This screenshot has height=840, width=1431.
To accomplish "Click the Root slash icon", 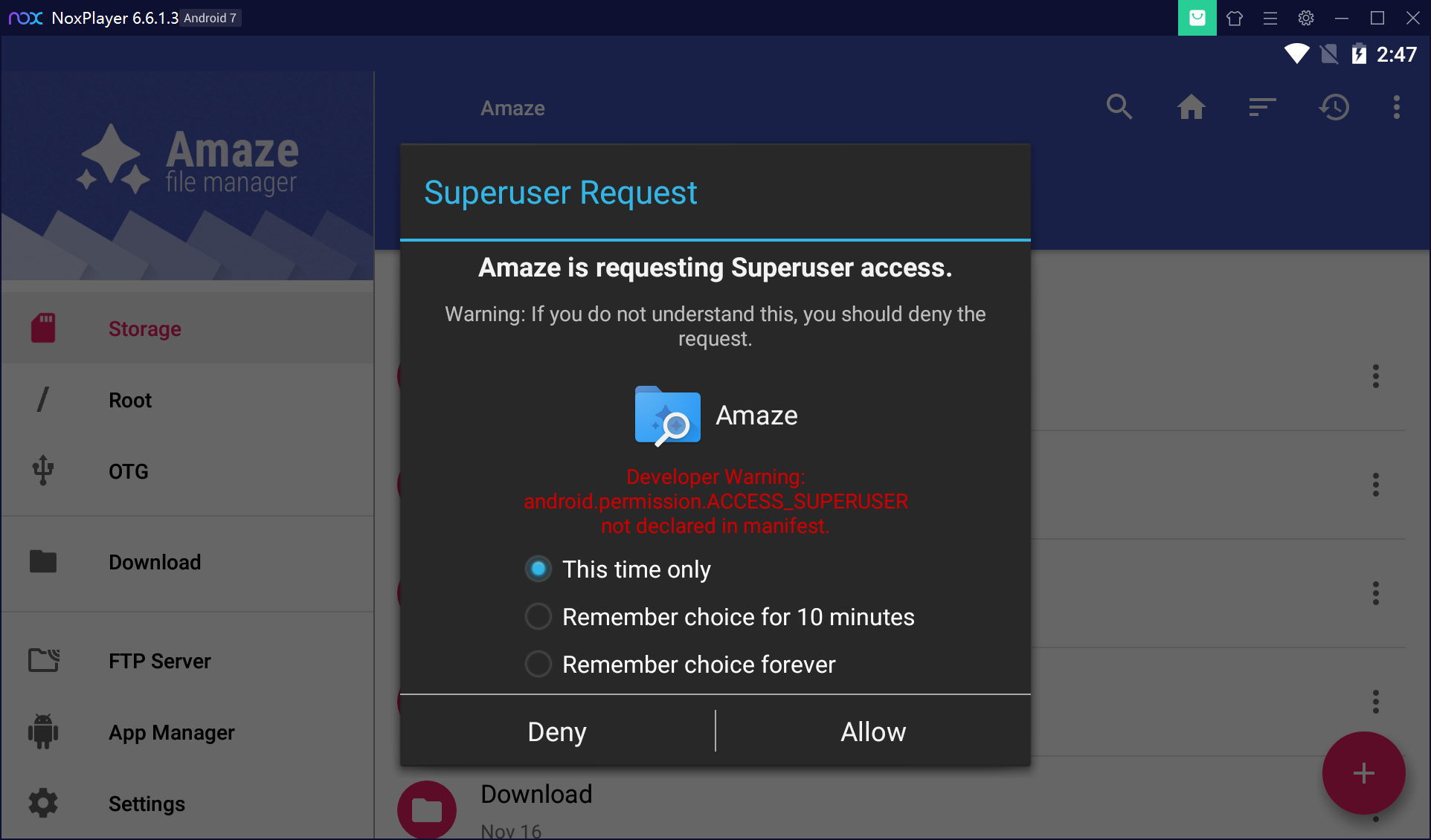I will pyautogui.click(x=43, y=399).
